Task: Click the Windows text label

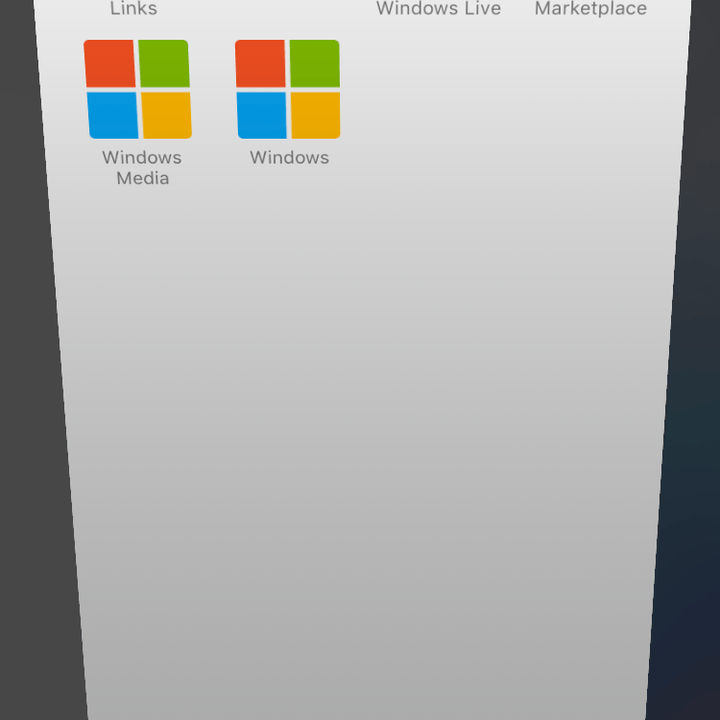Action: coord(289,158)
